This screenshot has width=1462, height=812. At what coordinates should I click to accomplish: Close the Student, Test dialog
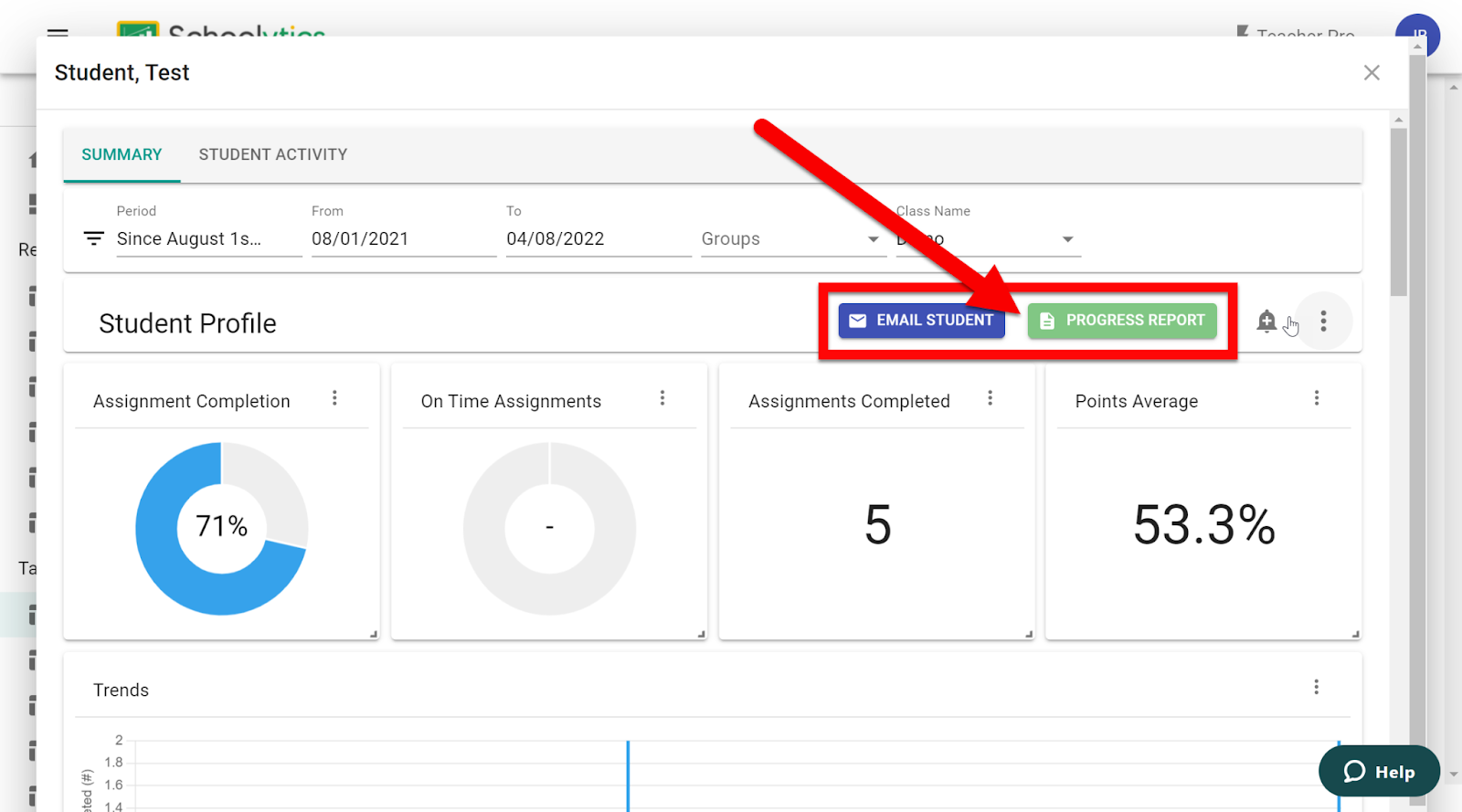click(1372, 73)
